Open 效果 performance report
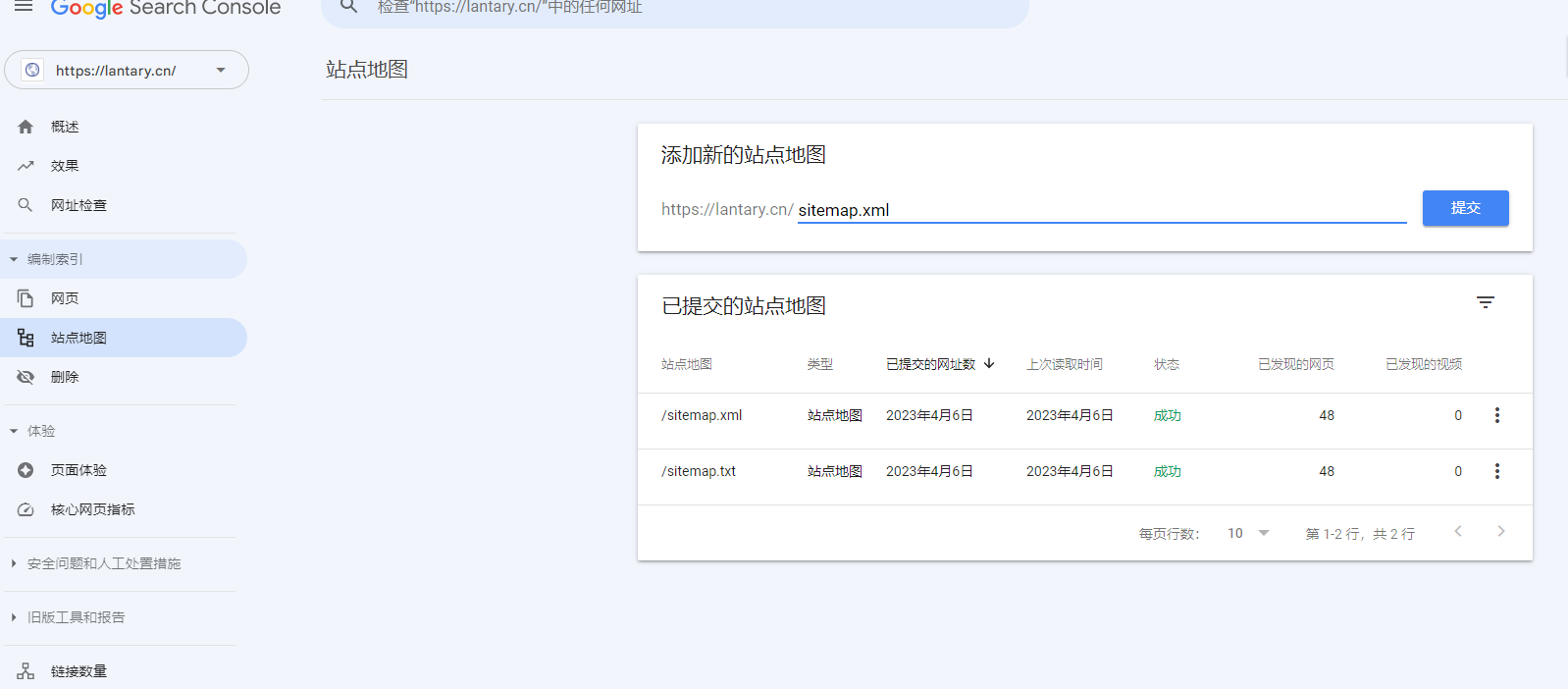 click(x=65, y=166)
